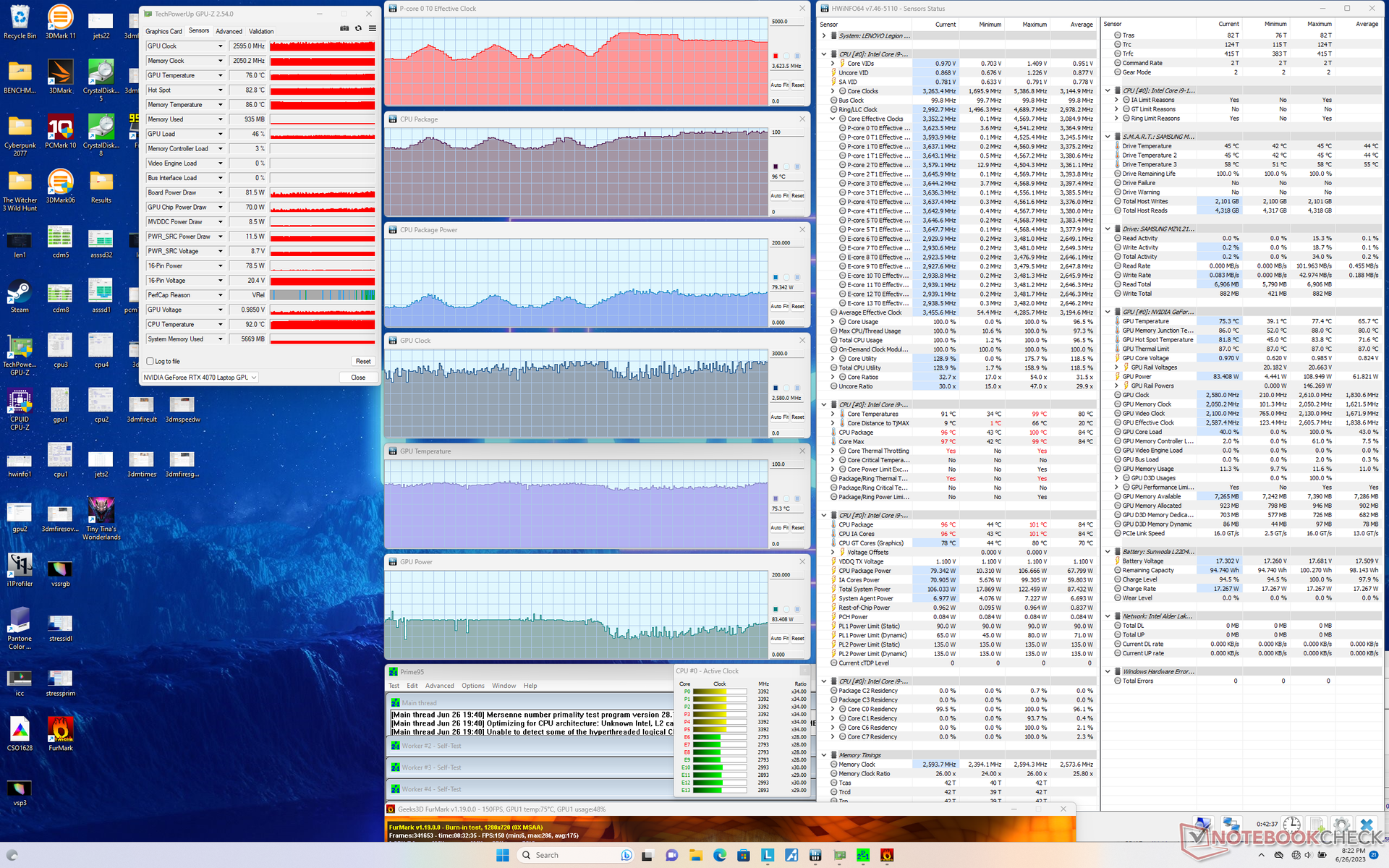Click the GPU-Z refresh icon
The image size is (1389, 868).
click(358, 29)
